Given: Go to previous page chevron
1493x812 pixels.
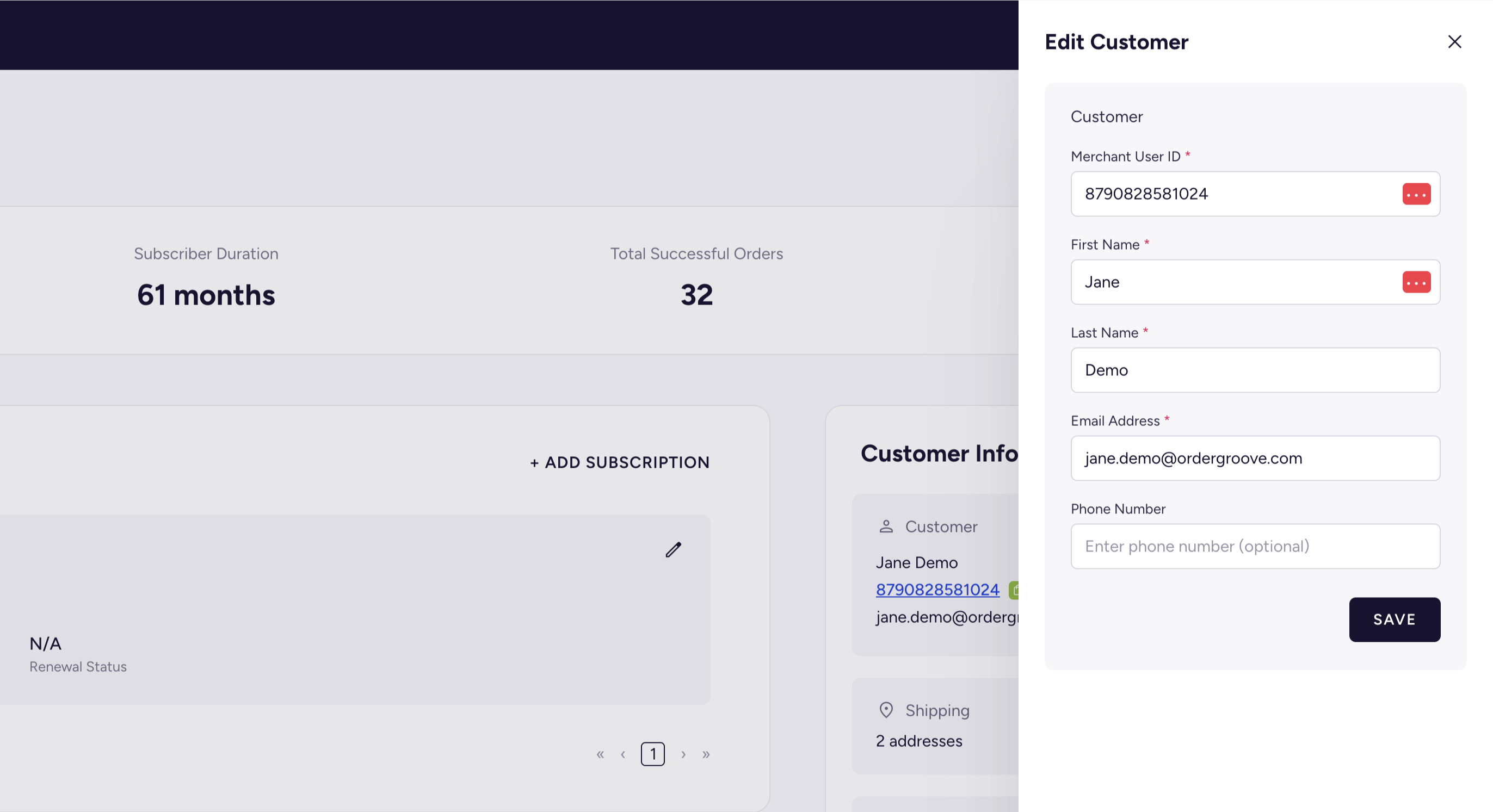Looking at the screenshot, I should [623, 754].
